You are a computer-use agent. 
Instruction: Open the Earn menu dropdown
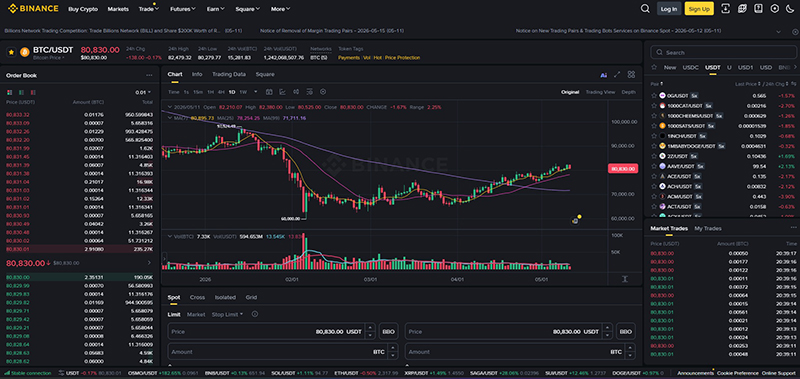[215, 9]
